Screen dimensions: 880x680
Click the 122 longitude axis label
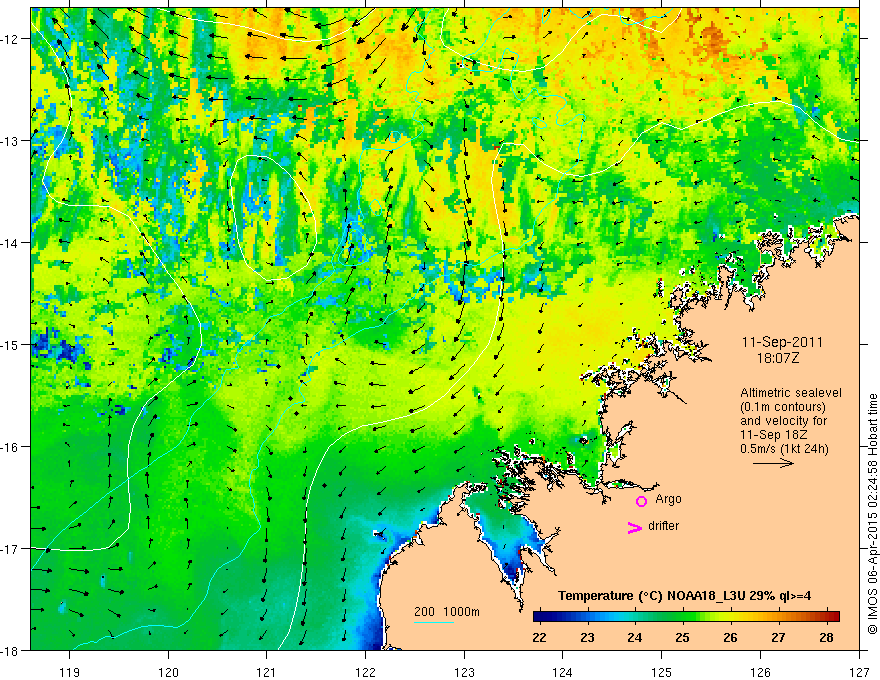coord(365,672)
